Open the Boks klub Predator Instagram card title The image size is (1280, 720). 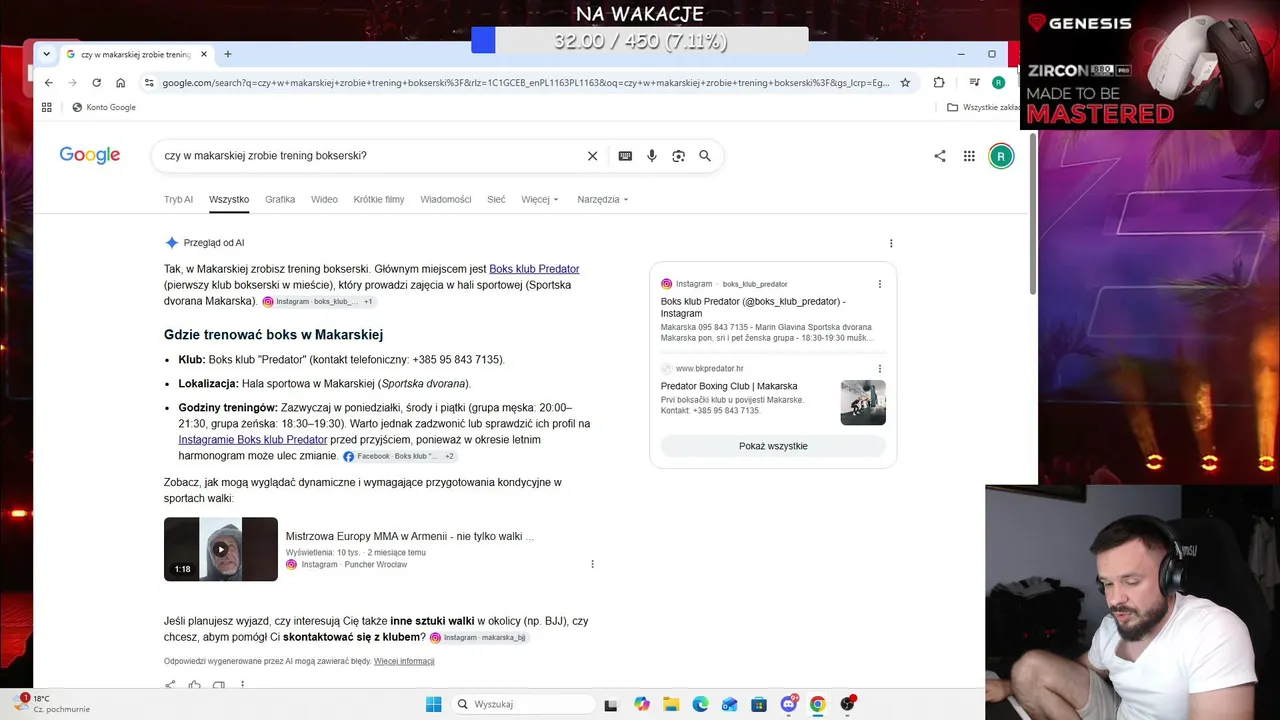(753, 307)
